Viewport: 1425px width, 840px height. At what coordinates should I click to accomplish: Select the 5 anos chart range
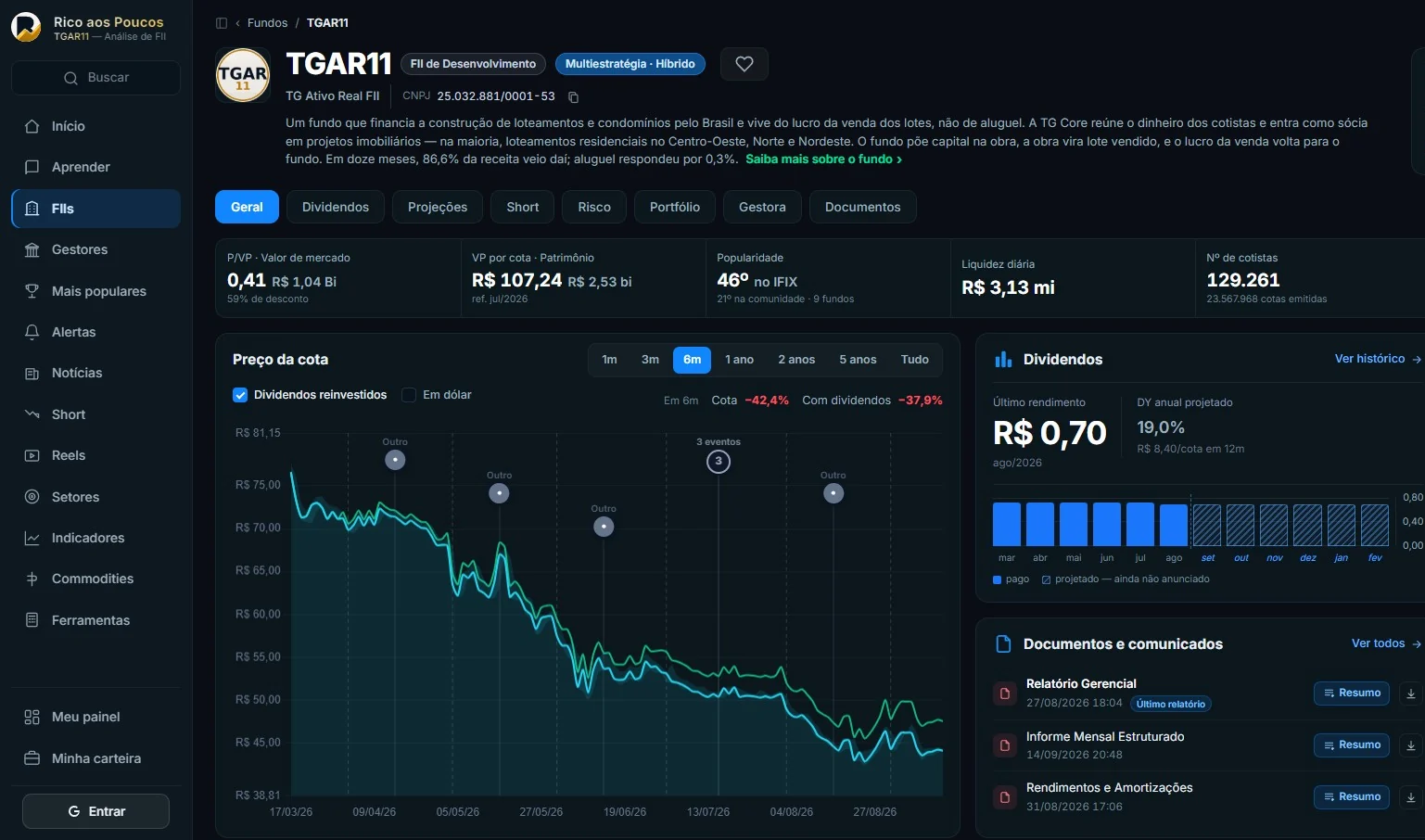coord(858,360)
